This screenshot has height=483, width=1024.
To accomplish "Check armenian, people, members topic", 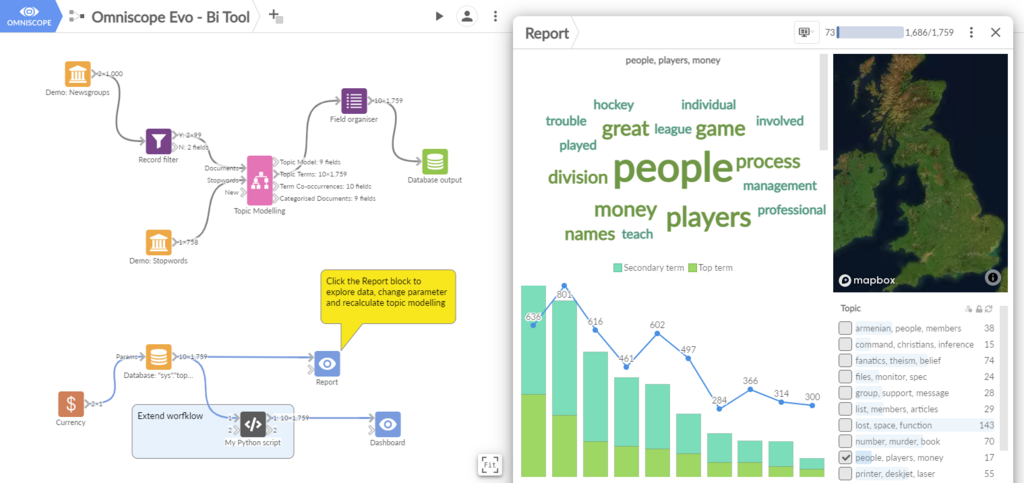I will click(845, 328).
